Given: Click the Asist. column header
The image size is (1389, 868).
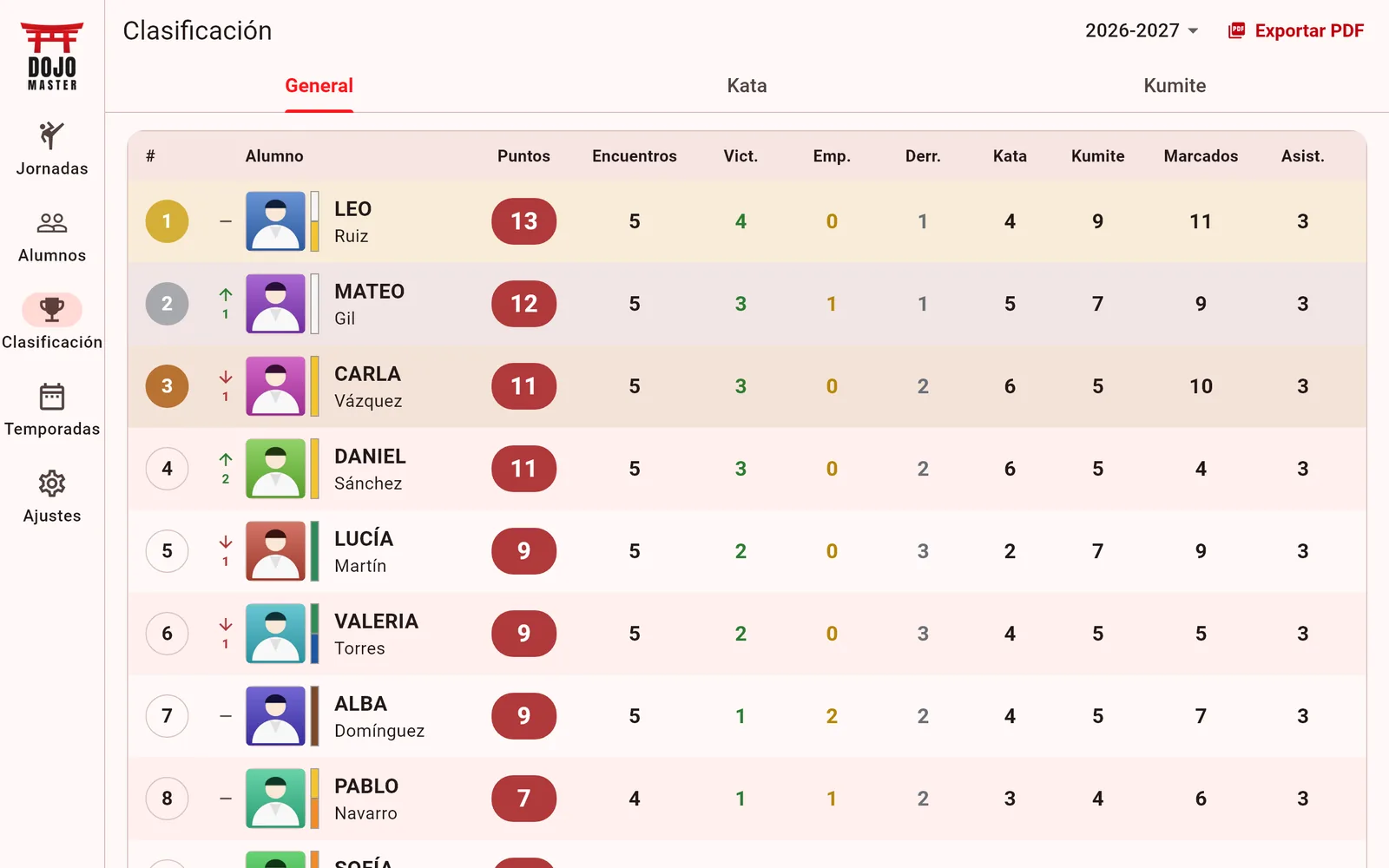Looking at the screenshot, I should point(1302,156).
